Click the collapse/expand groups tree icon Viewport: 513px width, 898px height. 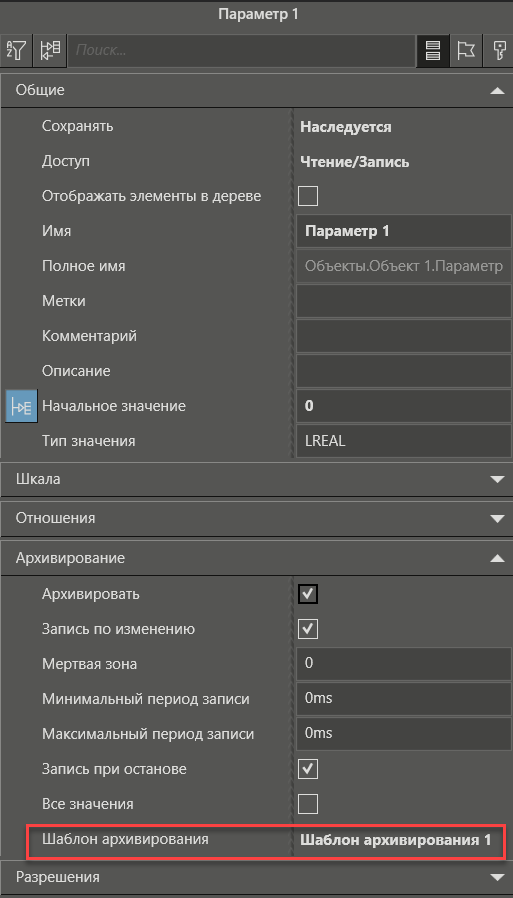point(50,52)
